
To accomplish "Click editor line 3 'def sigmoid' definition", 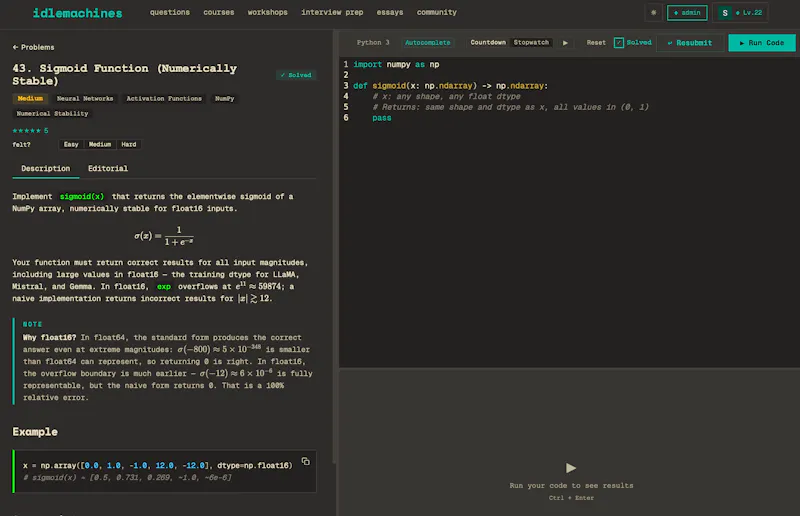I will click(451, 86).
